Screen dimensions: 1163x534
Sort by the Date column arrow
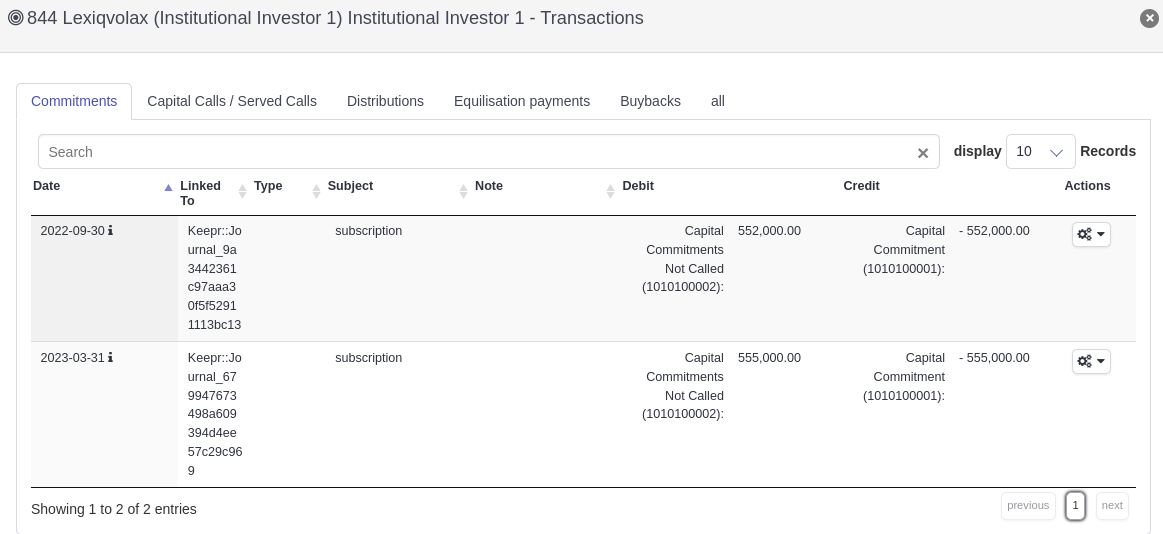[x=168, y=187]
